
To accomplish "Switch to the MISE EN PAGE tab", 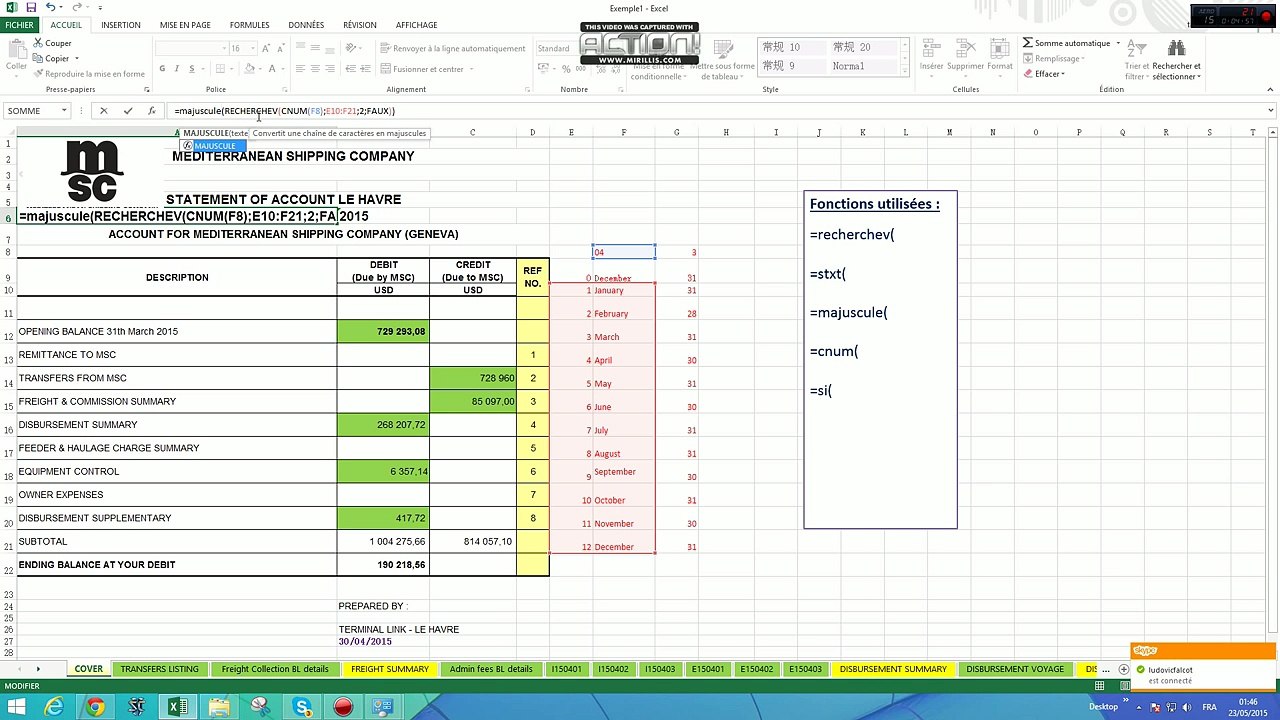I will pos(185,25).
